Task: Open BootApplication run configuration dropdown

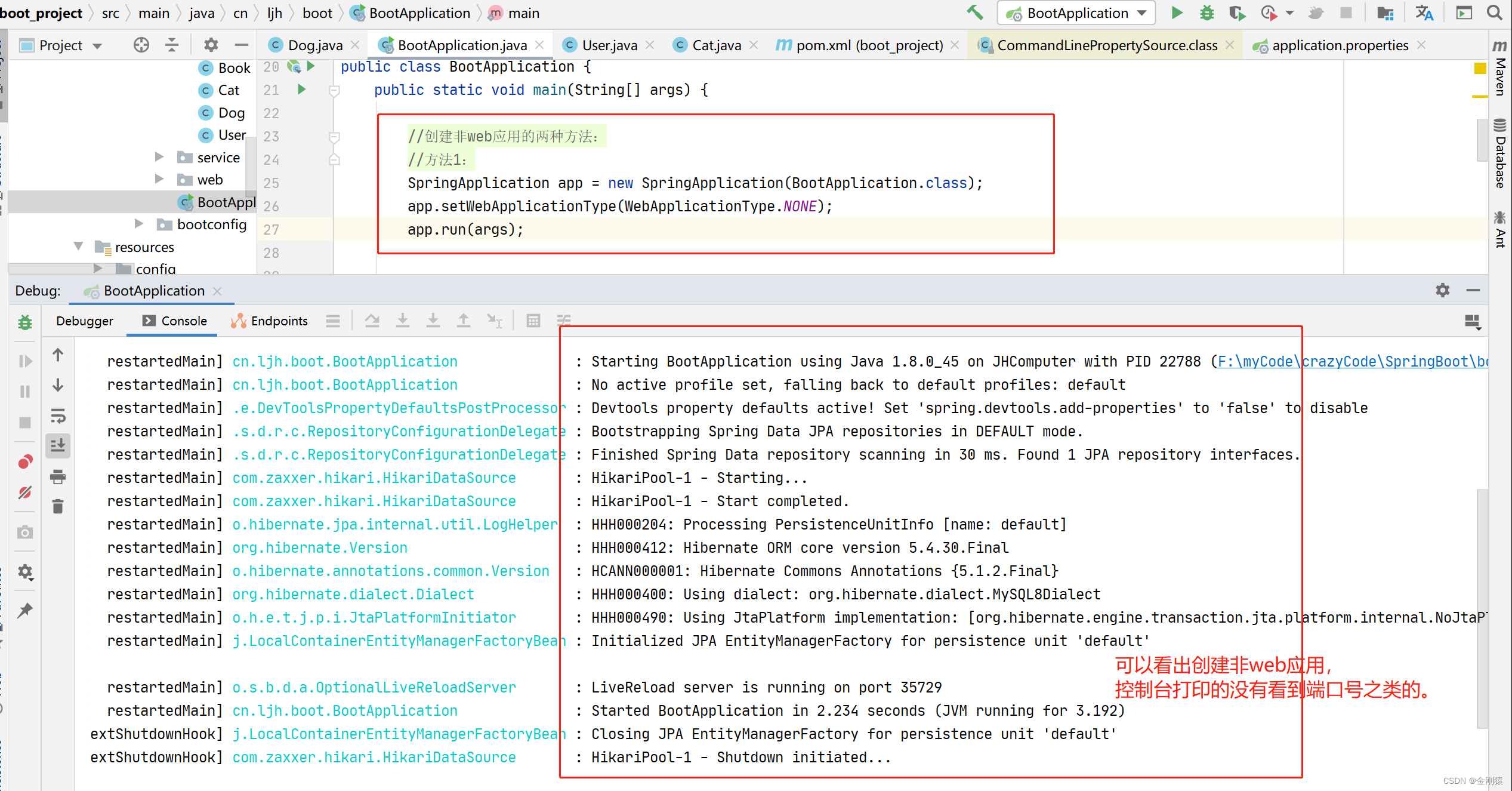Action: pyautogui.click(x=1076, y=13)
